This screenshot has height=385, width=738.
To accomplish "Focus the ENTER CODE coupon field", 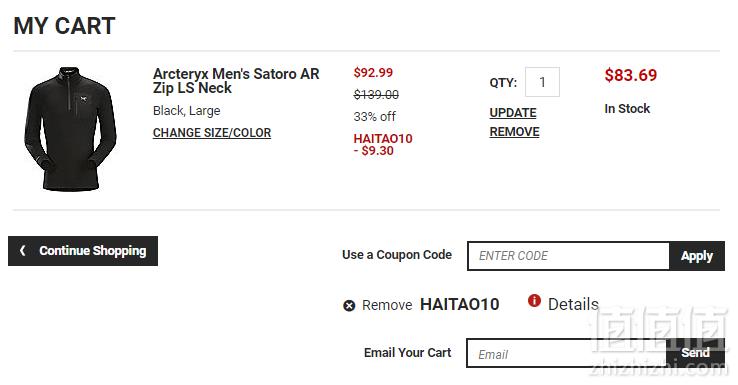I will click(x=568, y=256).
